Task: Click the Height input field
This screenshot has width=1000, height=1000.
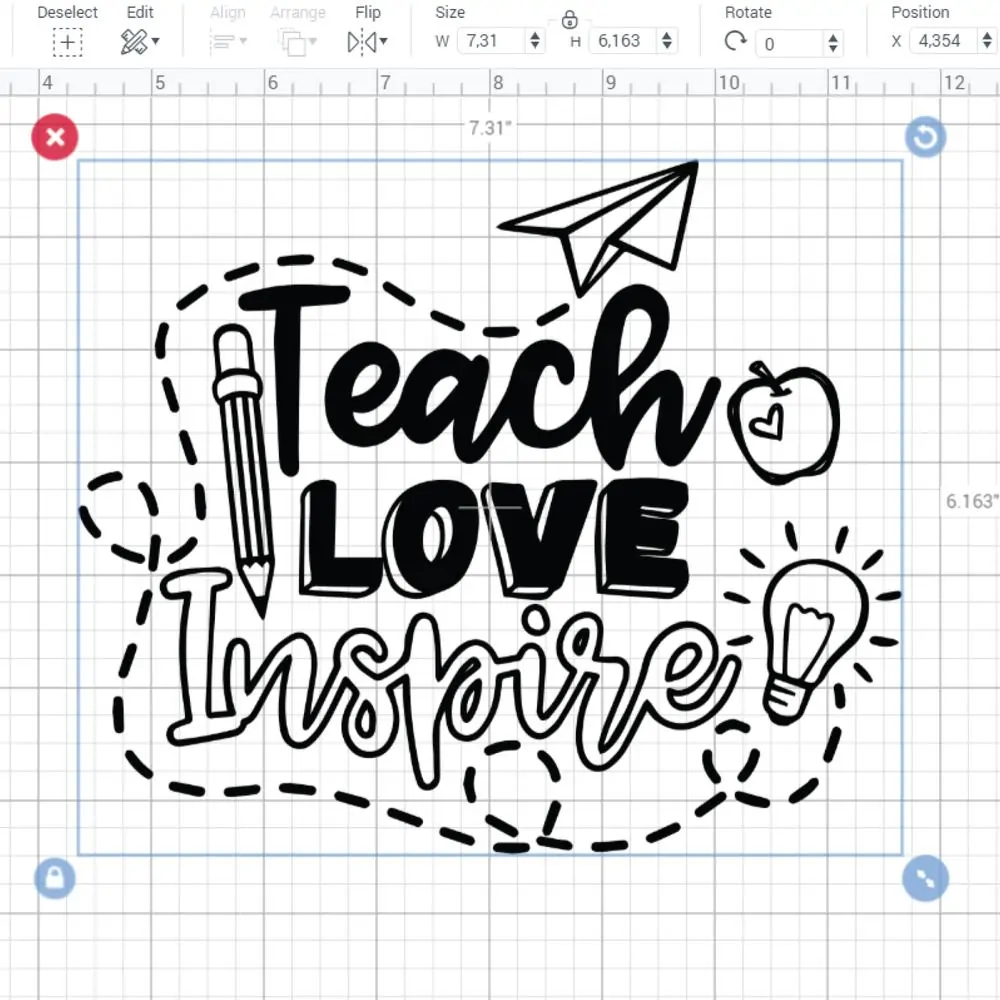Action: [625, 41]
